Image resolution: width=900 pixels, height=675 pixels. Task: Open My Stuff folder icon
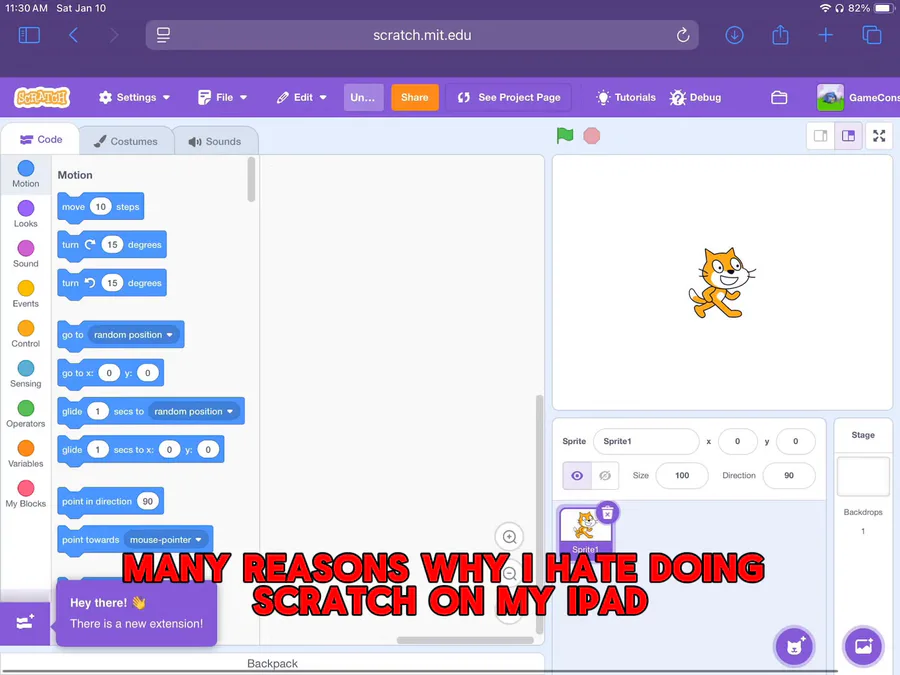point(779,98)
